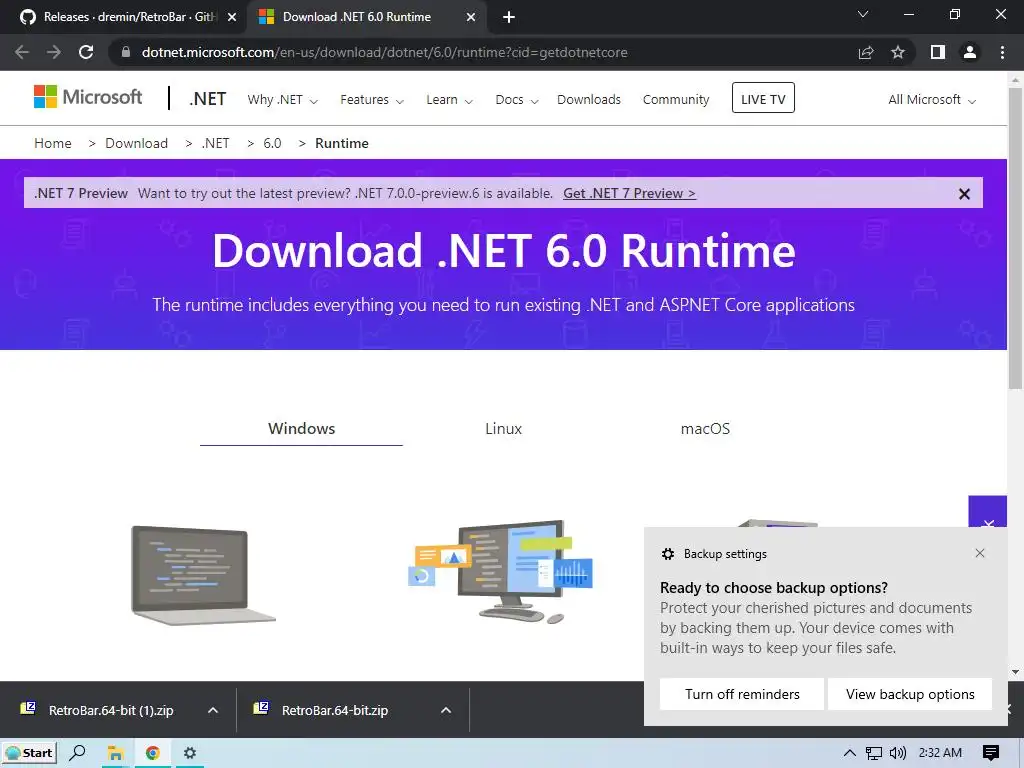
Task: Open Settings gear on the taskbar
Action: (189, 753)
